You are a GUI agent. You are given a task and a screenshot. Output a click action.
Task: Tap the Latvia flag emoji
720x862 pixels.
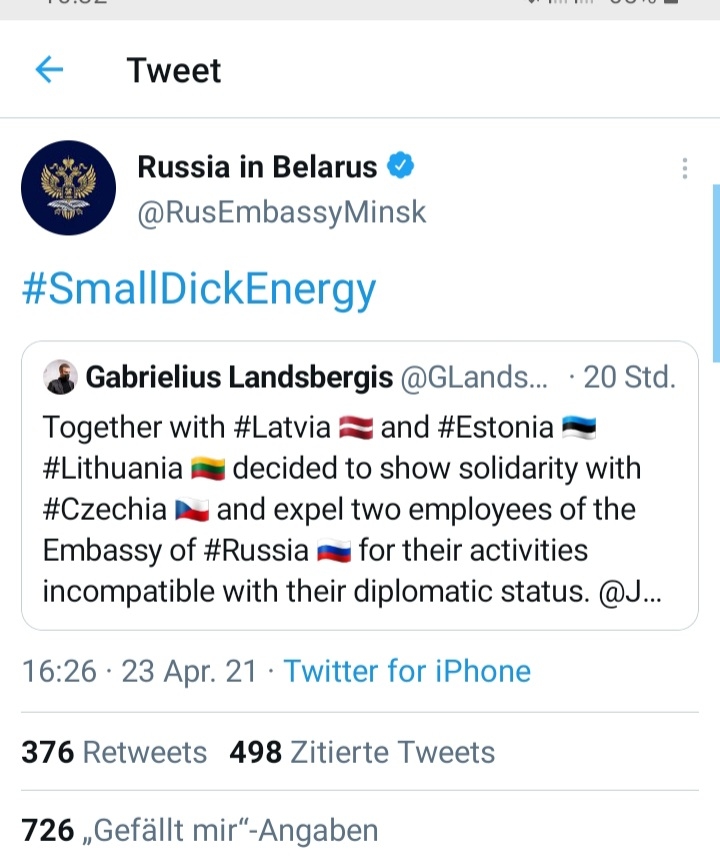(x=356, y=428)
